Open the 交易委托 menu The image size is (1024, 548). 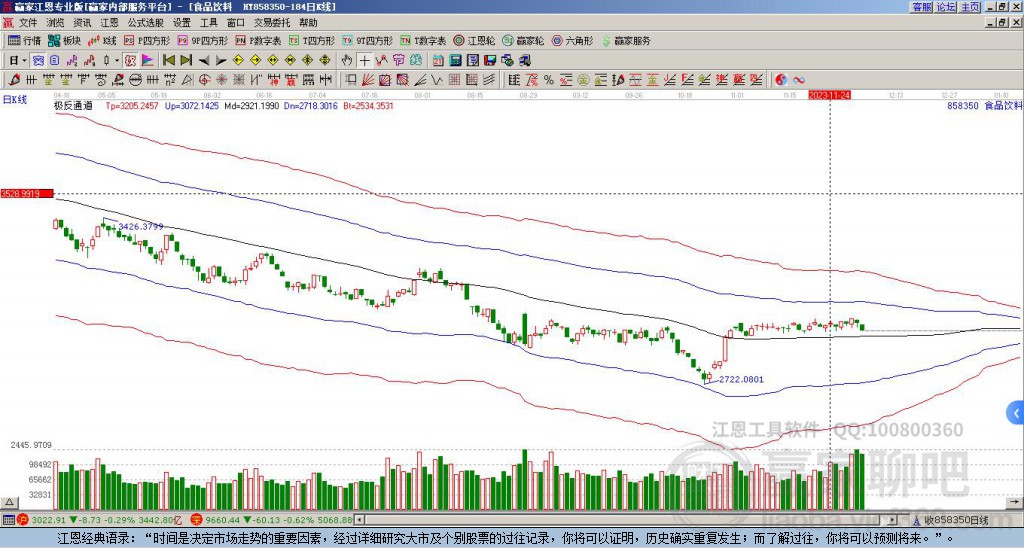click(272, 23)
